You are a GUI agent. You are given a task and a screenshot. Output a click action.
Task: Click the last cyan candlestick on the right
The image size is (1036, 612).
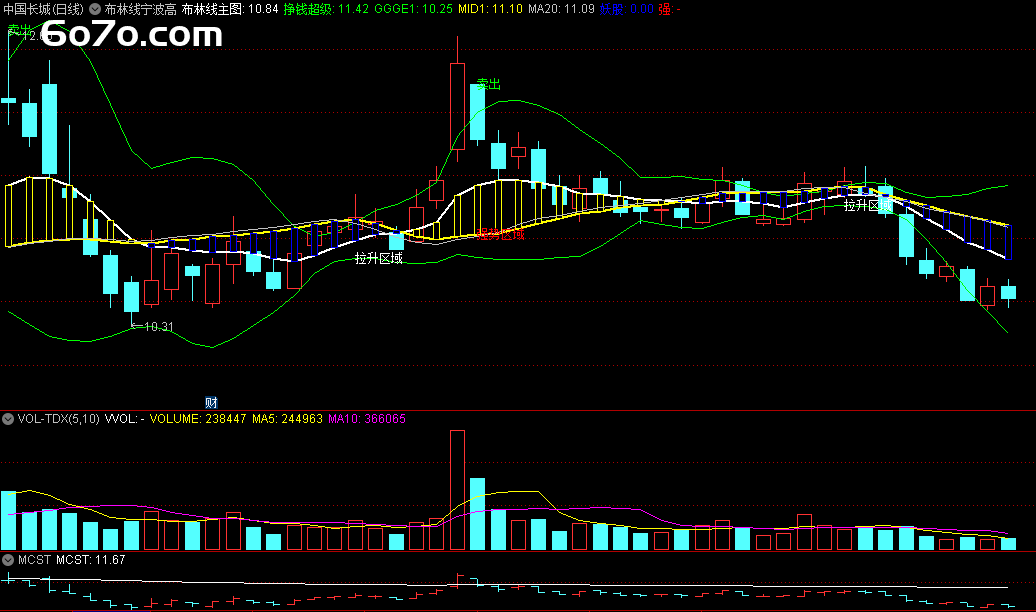[x=1008, y=292]
